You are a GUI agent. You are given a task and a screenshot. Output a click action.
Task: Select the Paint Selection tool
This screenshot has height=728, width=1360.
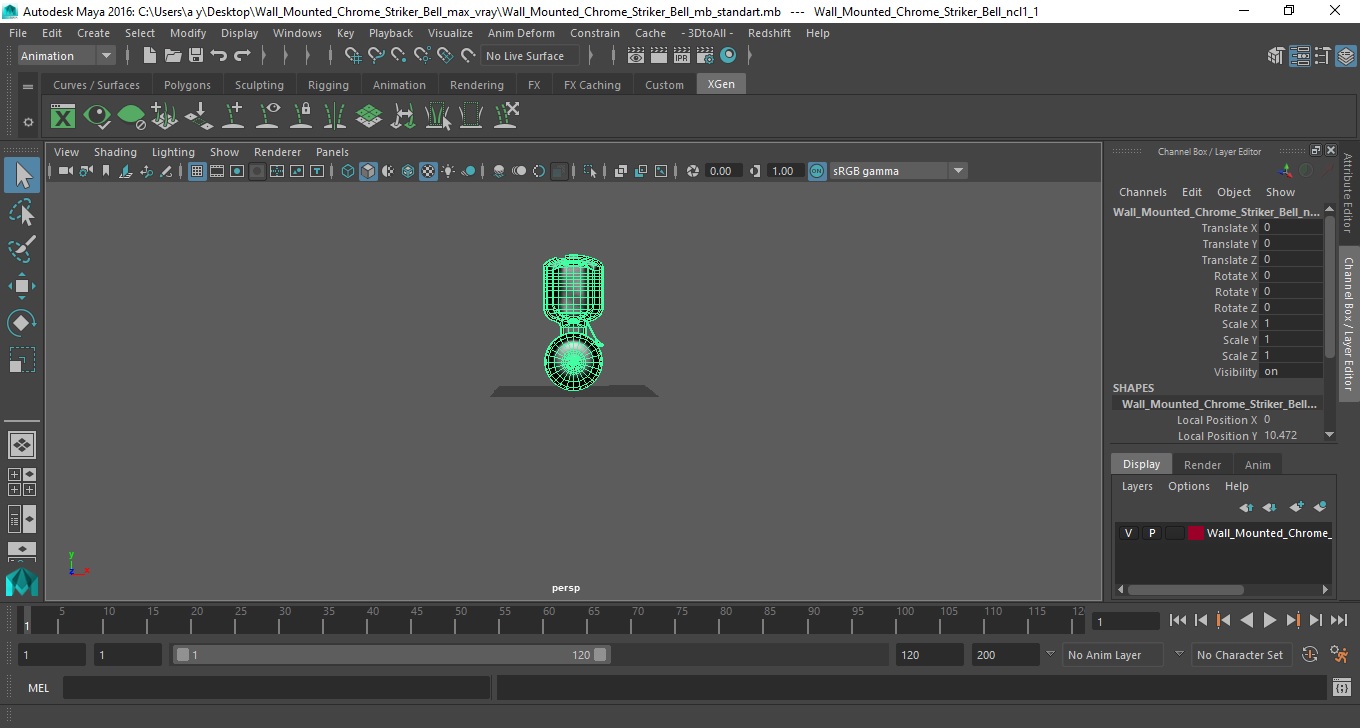[21, 249]
